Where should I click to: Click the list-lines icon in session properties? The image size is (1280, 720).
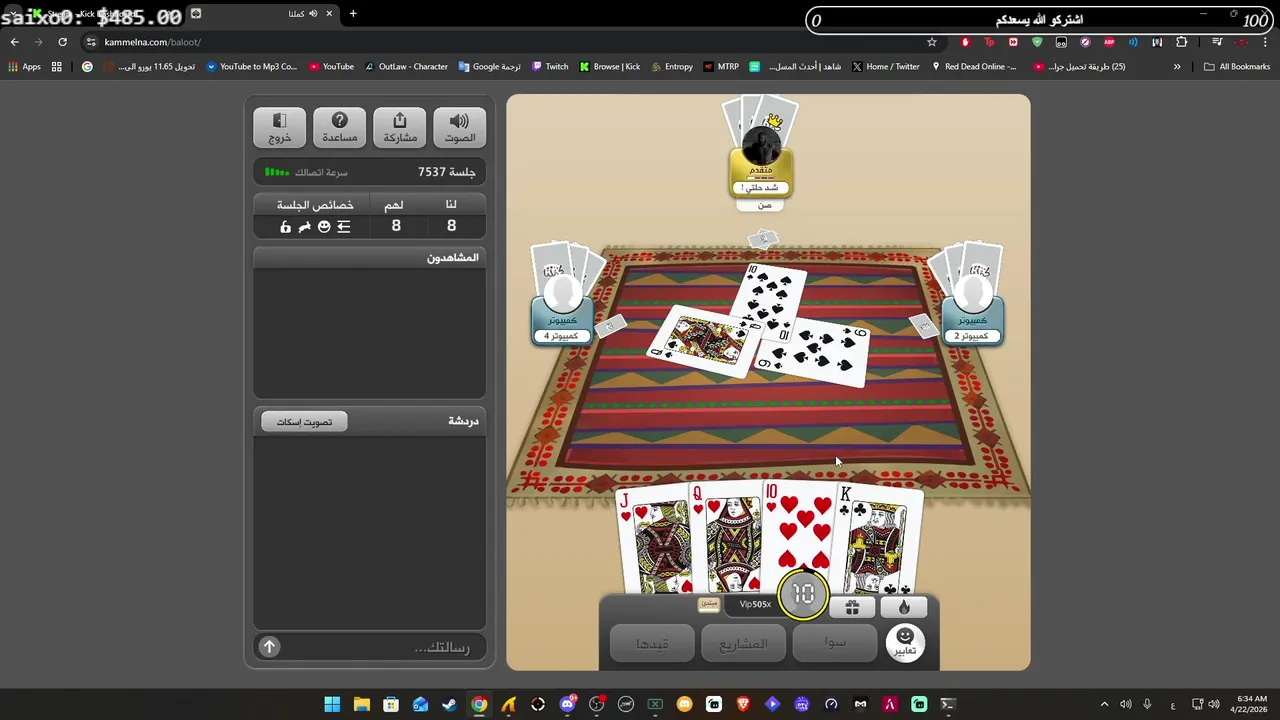coord(343,227)
